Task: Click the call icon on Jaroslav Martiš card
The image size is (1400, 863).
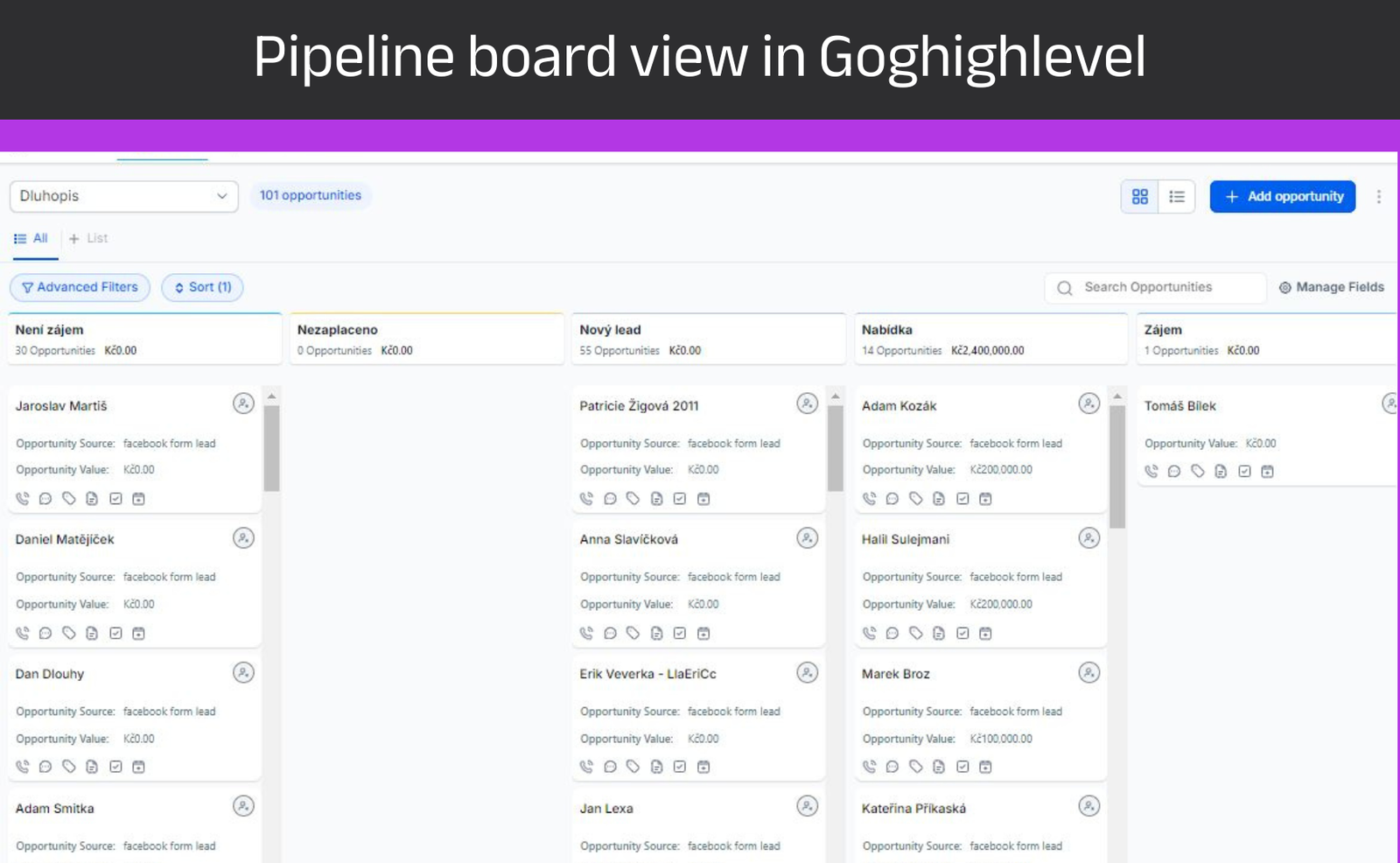Action: click(x=23, y=499)
